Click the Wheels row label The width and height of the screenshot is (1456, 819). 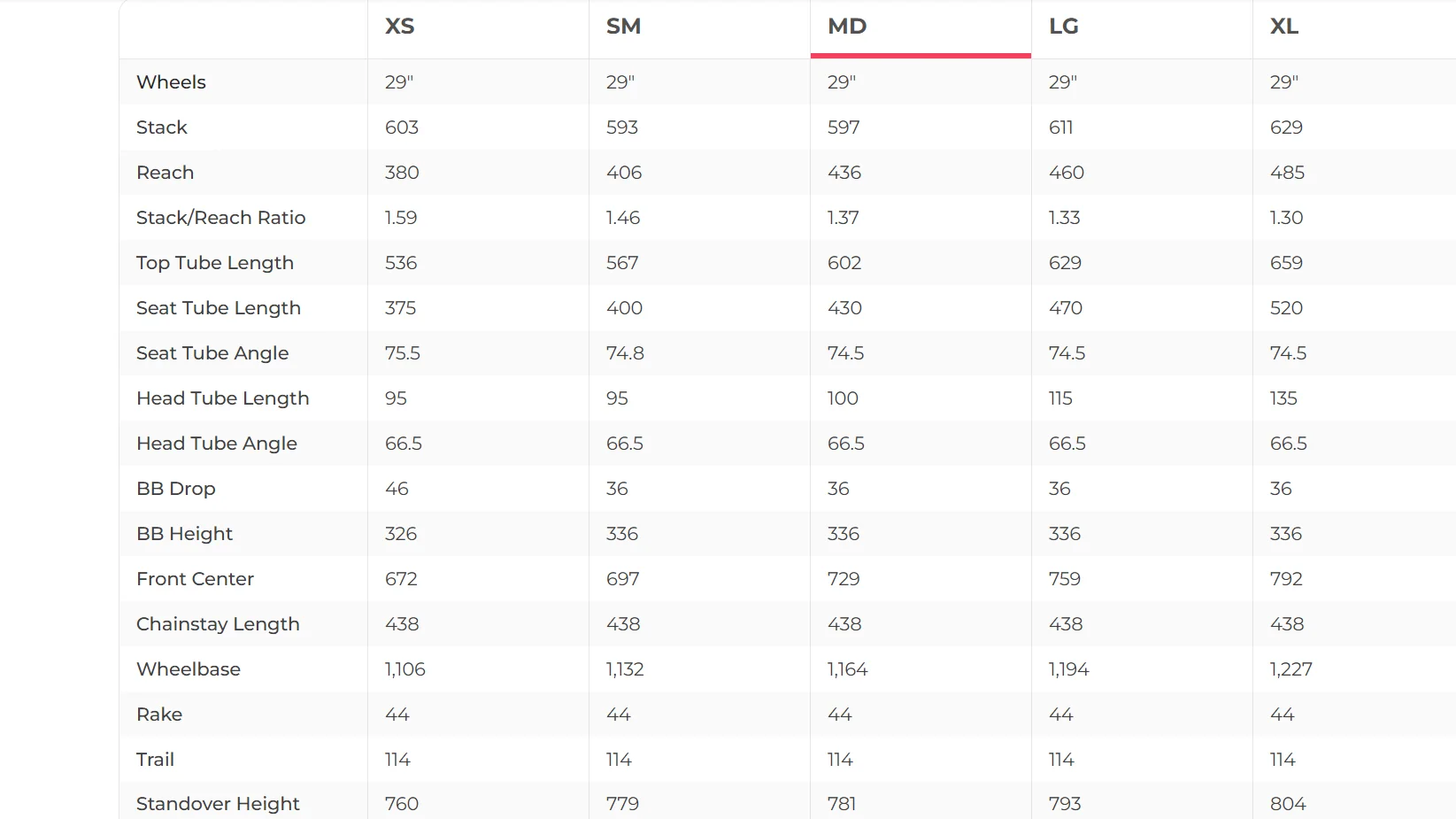171,82
